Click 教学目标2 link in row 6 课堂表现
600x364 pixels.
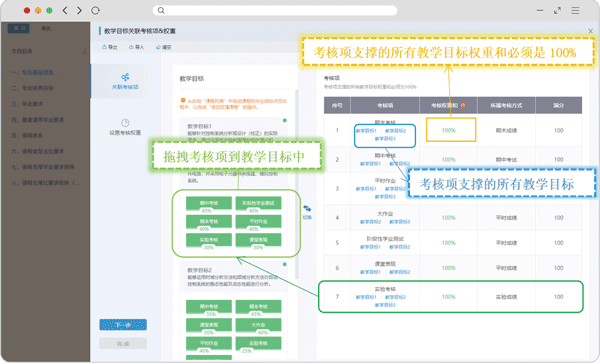(x=399, y=272)
